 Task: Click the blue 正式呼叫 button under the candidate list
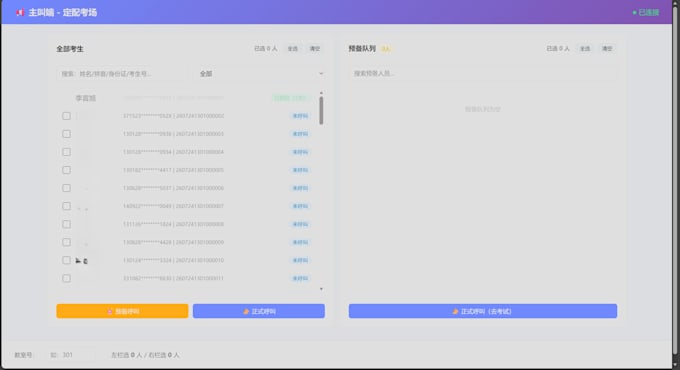[x=259, y=311]
